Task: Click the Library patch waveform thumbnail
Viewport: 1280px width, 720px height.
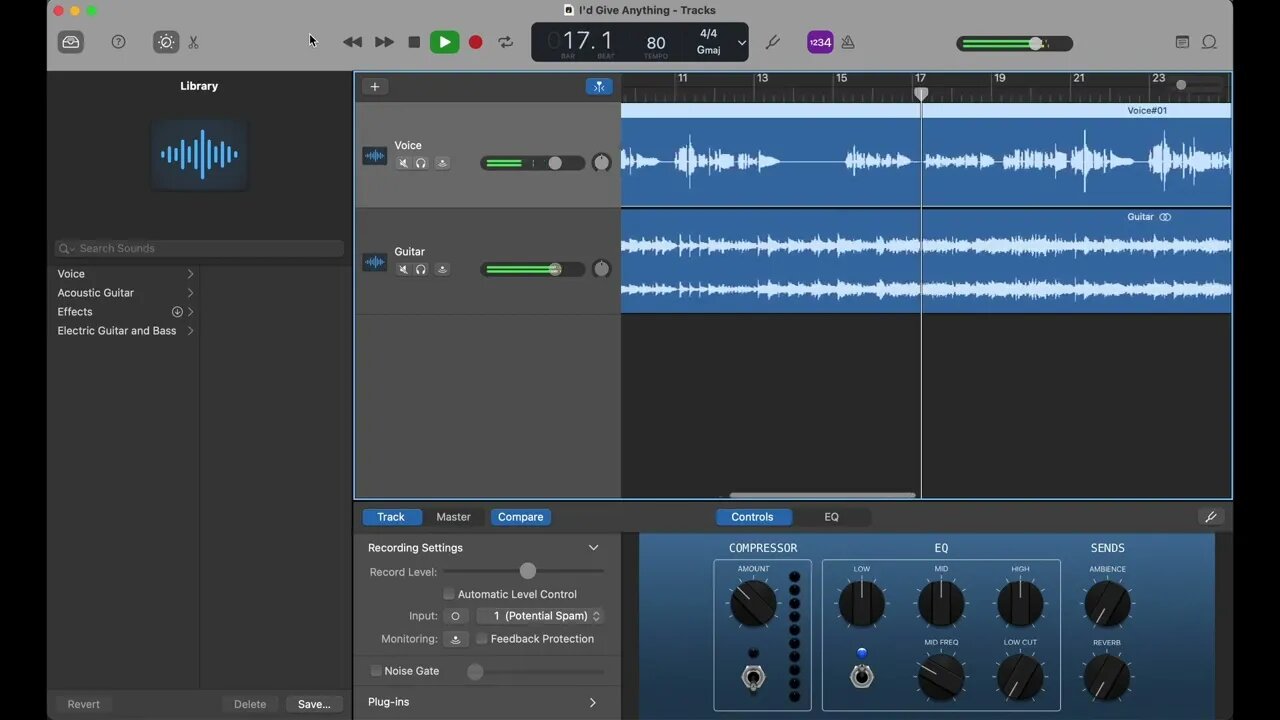Action: click(x=200, y=155)
